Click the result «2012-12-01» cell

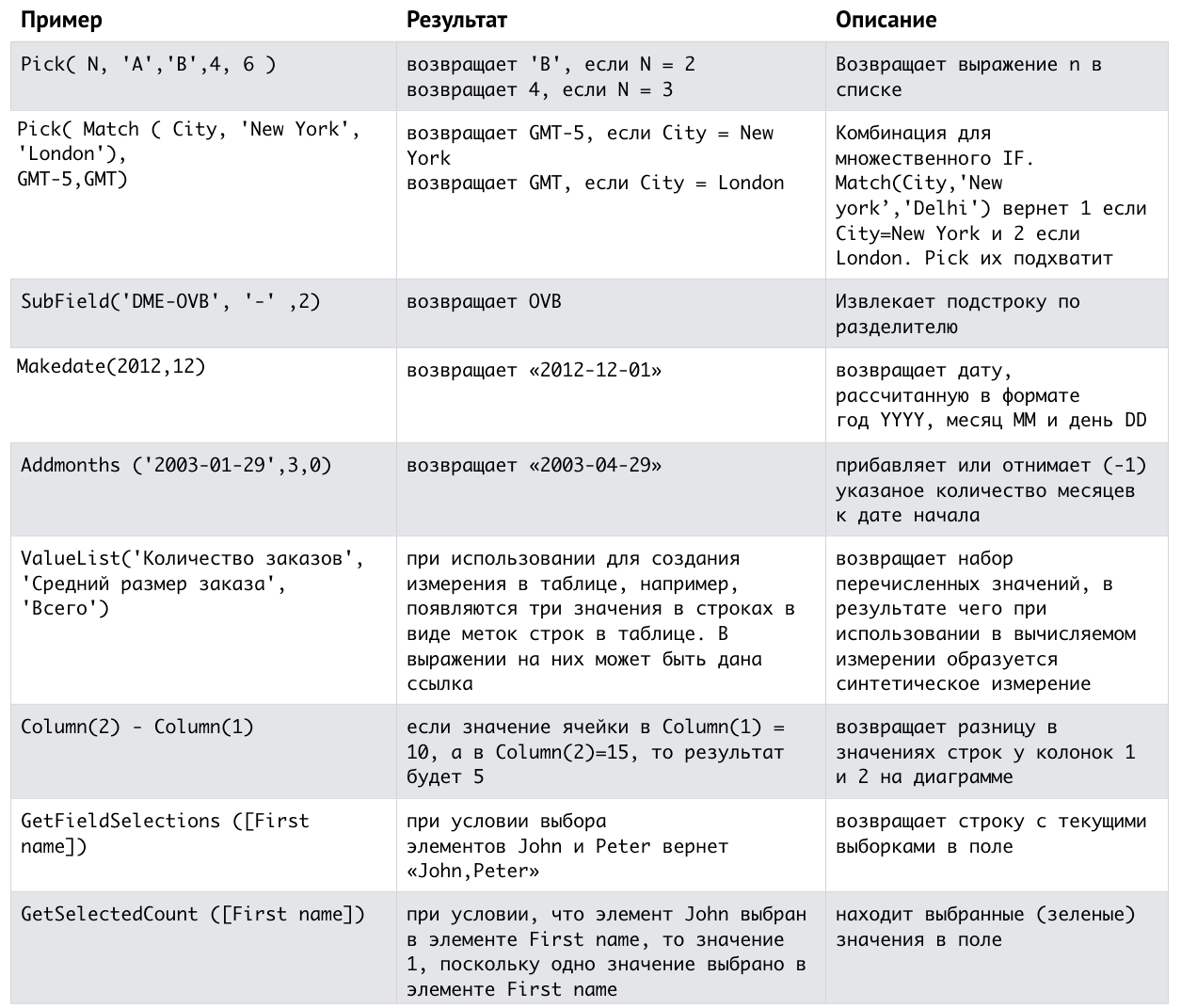coord(534,370)
